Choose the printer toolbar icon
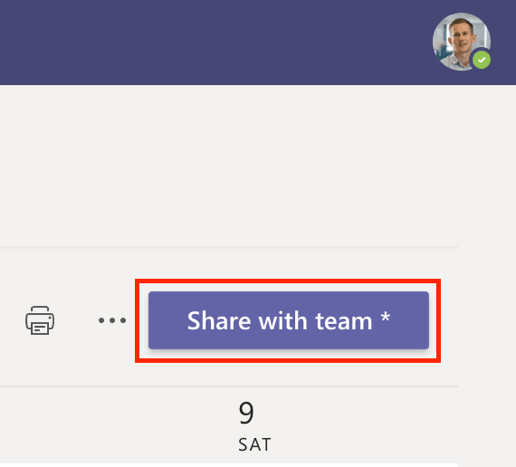 point(40,320)
